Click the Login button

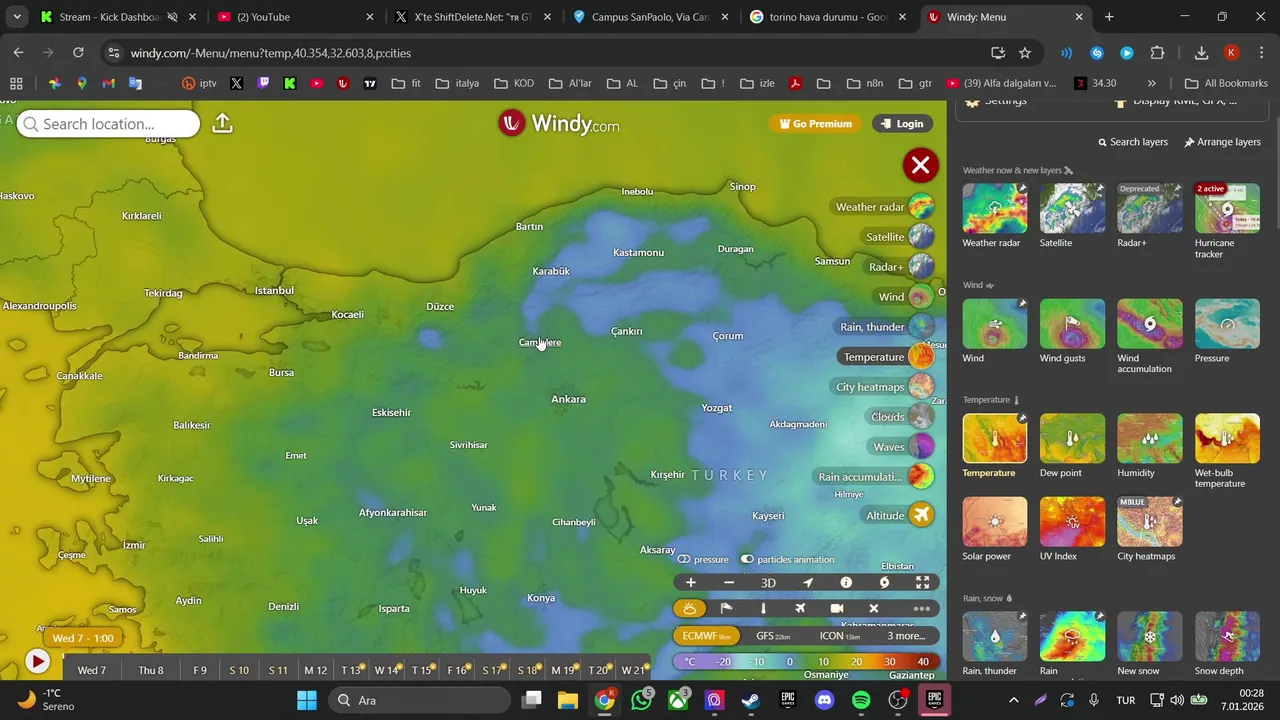pyautogui.click(x=902, y=124)
